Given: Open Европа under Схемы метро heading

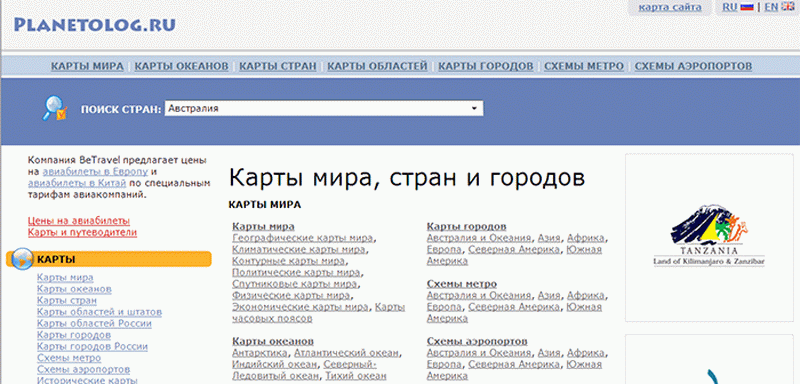Looking at the screenshot, I should 444,307.
